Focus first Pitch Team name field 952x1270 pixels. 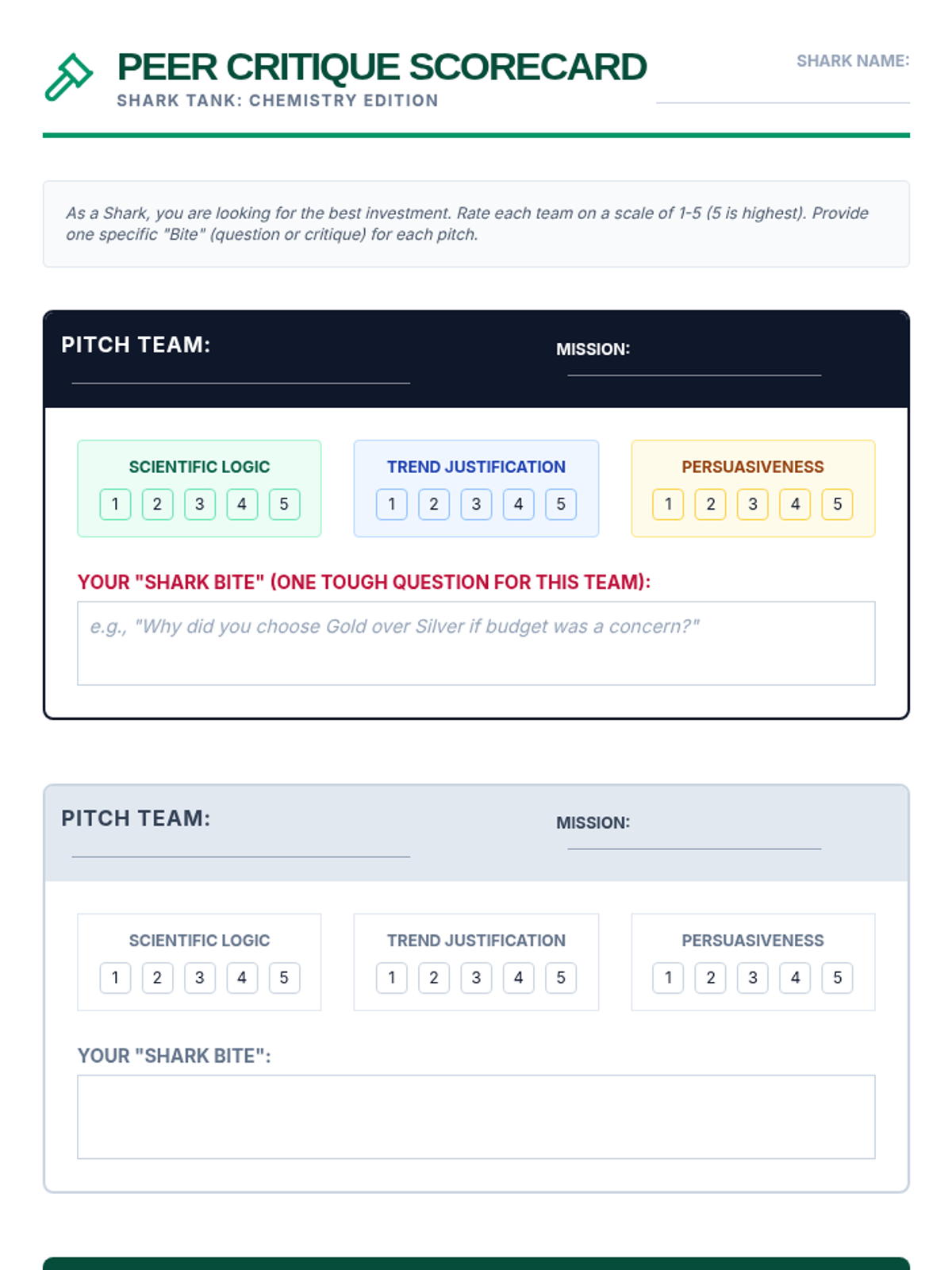(x=240, y=372)
